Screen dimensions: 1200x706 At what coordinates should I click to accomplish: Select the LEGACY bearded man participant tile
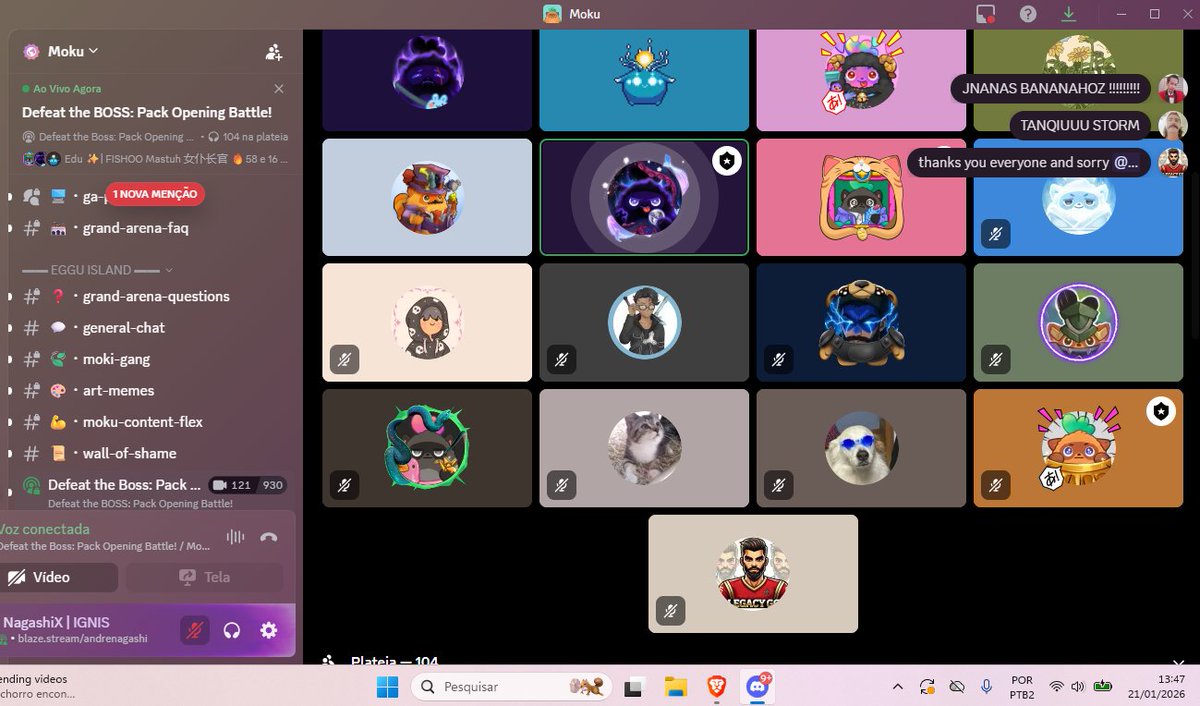pos(753,574)
